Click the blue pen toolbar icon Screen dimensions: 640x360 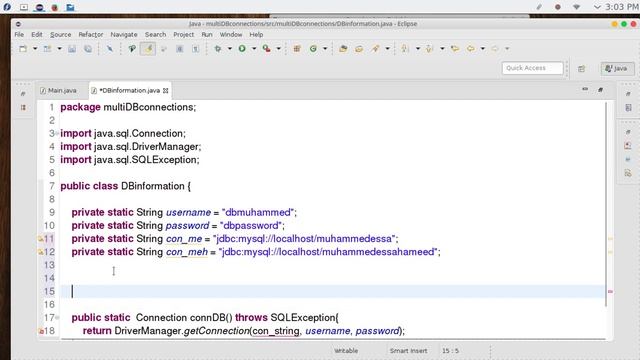pos(110,49)
